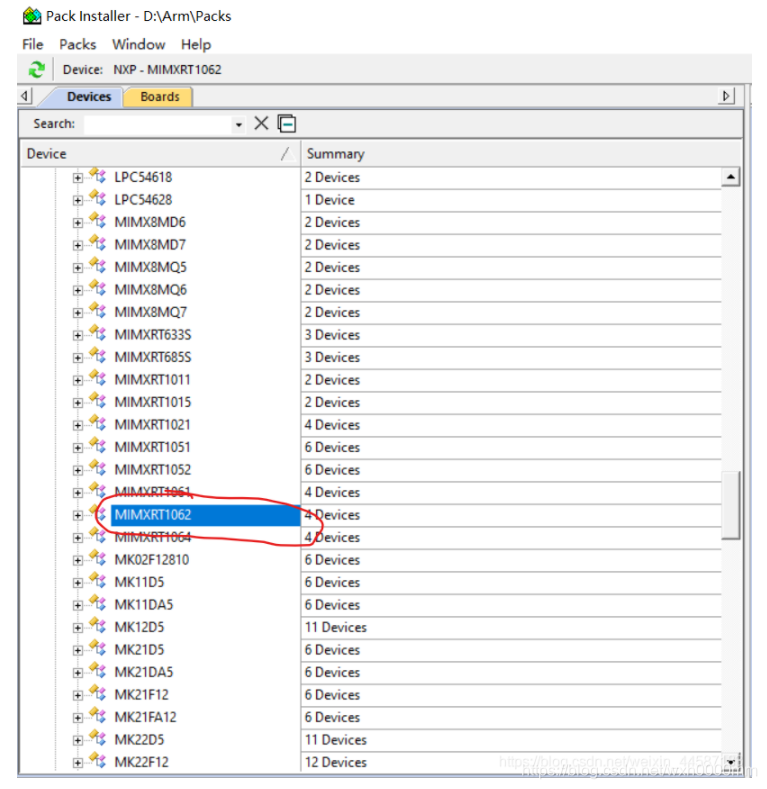The height and width of the screenshot is (789, 767).
Task: Sort by the Device column header
Action: pyautogui.click(x=160, y=153)
